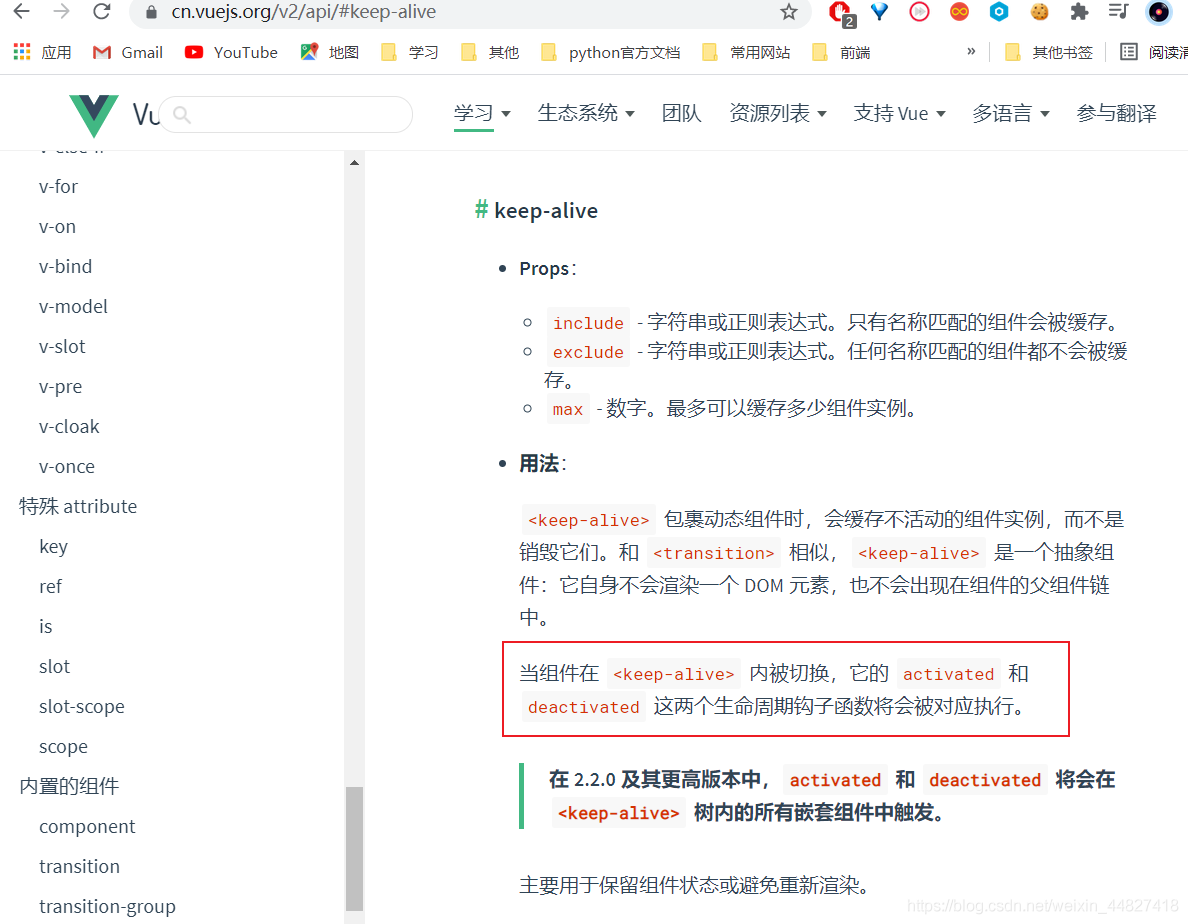The image size is (1188, 924).
Task: Select component in the sidebar
Action: coord(87,827)
